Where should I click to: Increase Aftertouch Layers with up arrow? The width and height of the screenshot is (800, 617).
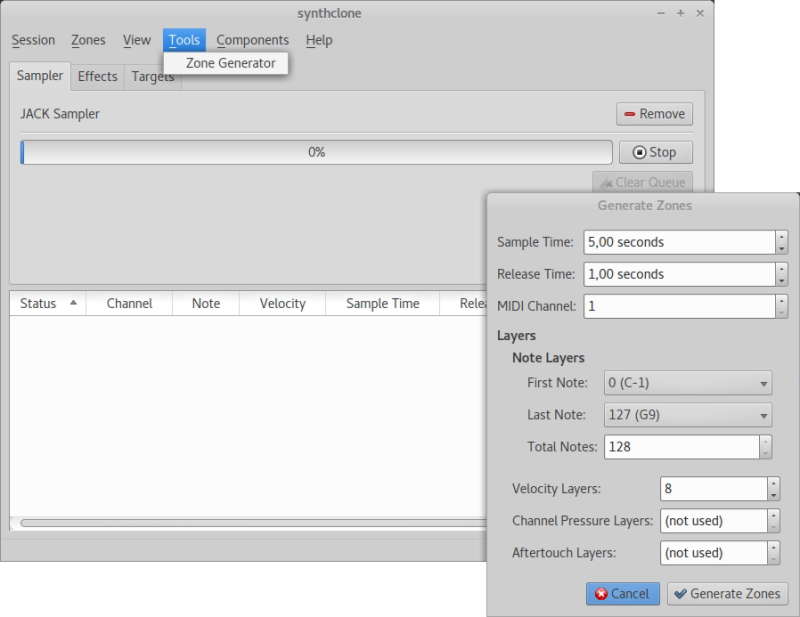click(x=773, y=548)
